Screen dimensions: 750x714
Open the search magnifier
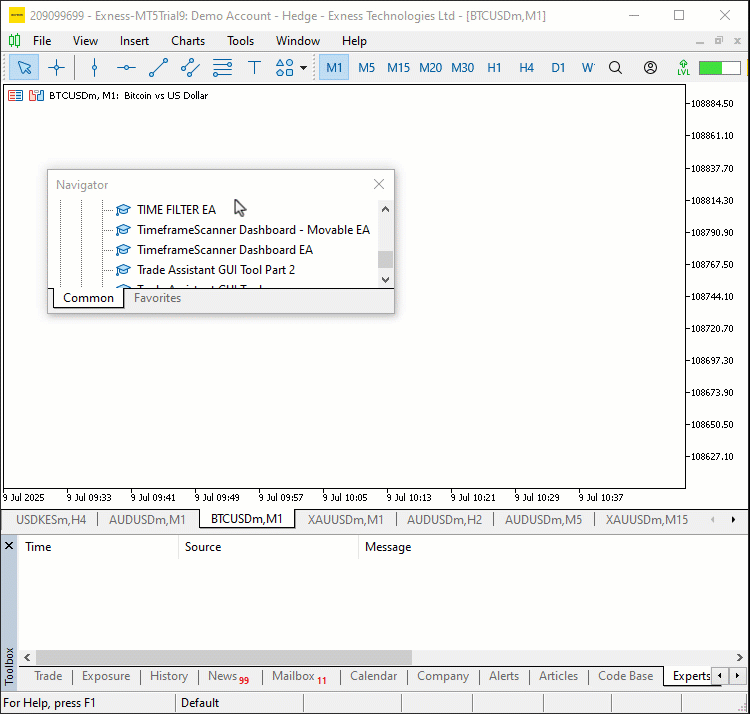click(x=616, y=67)
